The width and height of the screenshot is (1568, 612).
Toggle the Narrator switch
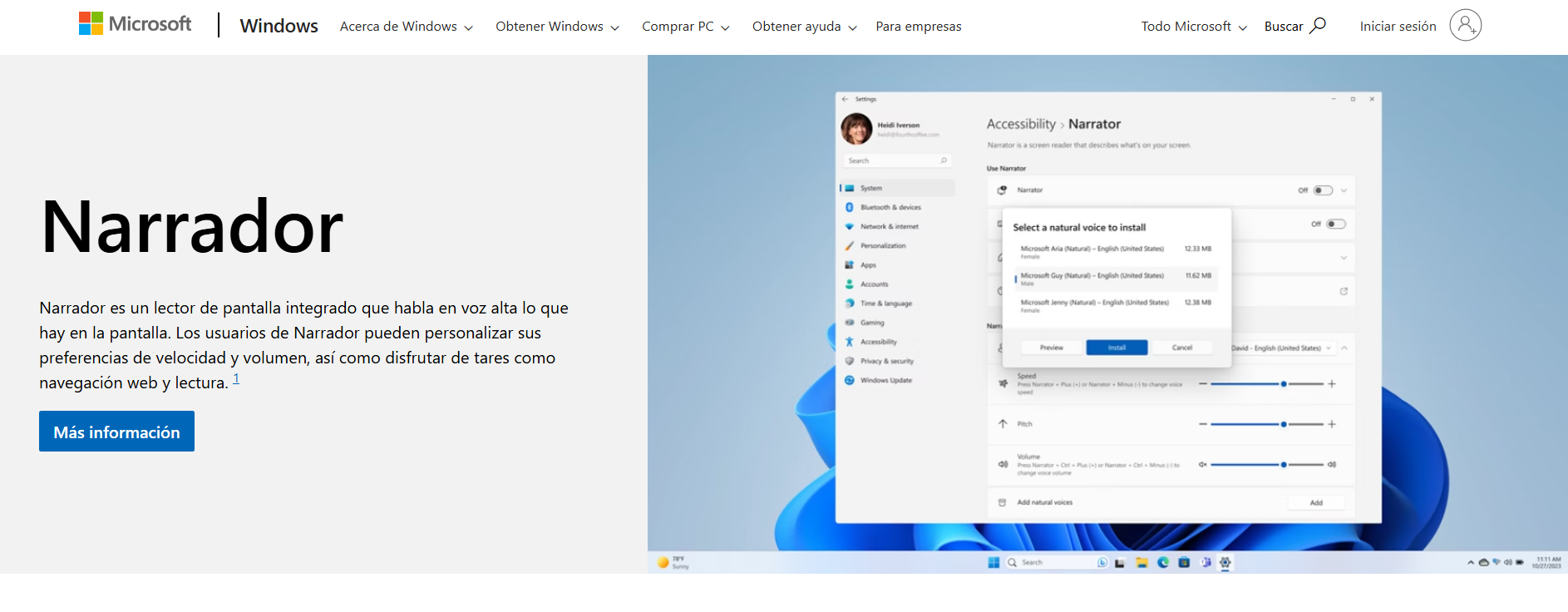click(1323, 190)
